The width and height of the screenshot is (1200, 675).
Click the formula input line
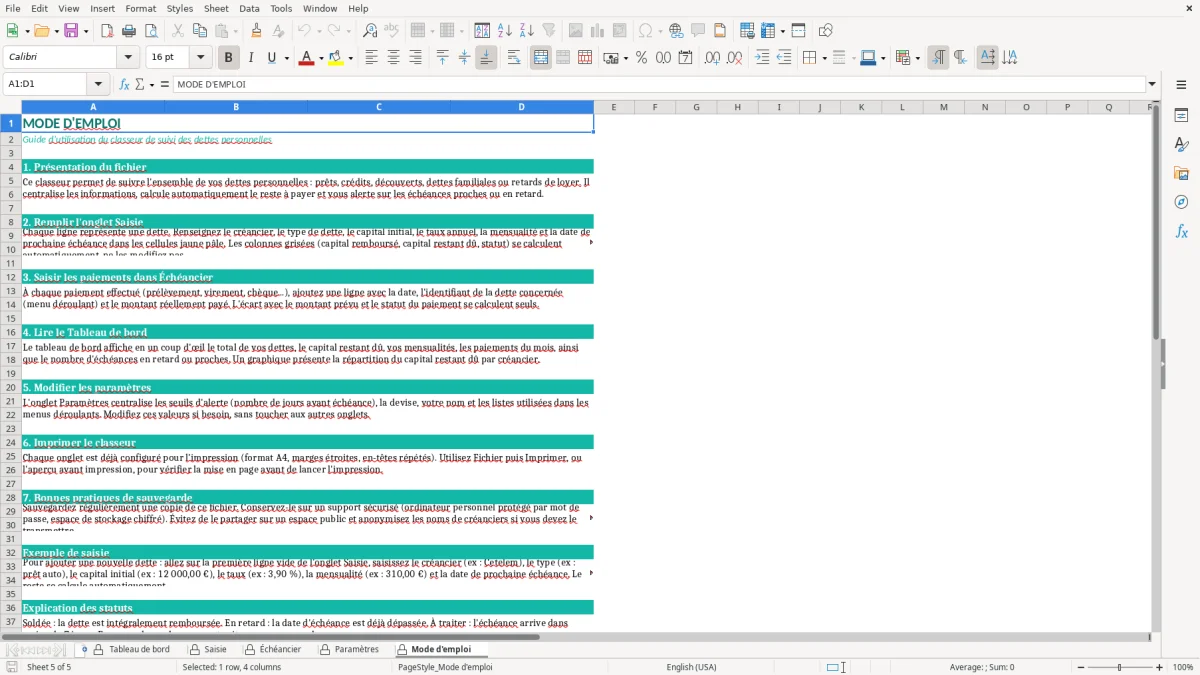pos(659,84)
